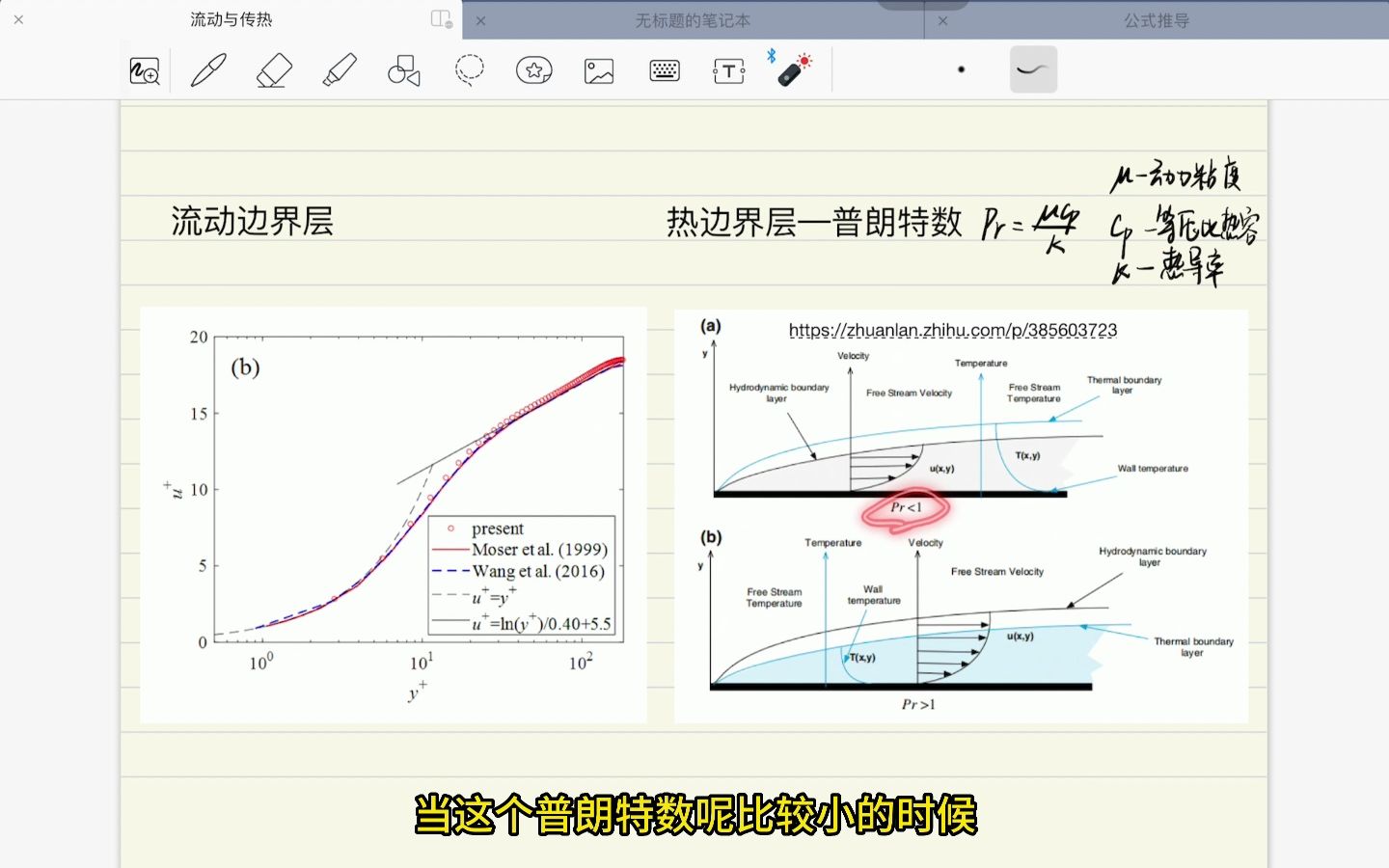Switch to the 流动与传热 tab
The image size is (1389, 868).
tap(231, 19)
